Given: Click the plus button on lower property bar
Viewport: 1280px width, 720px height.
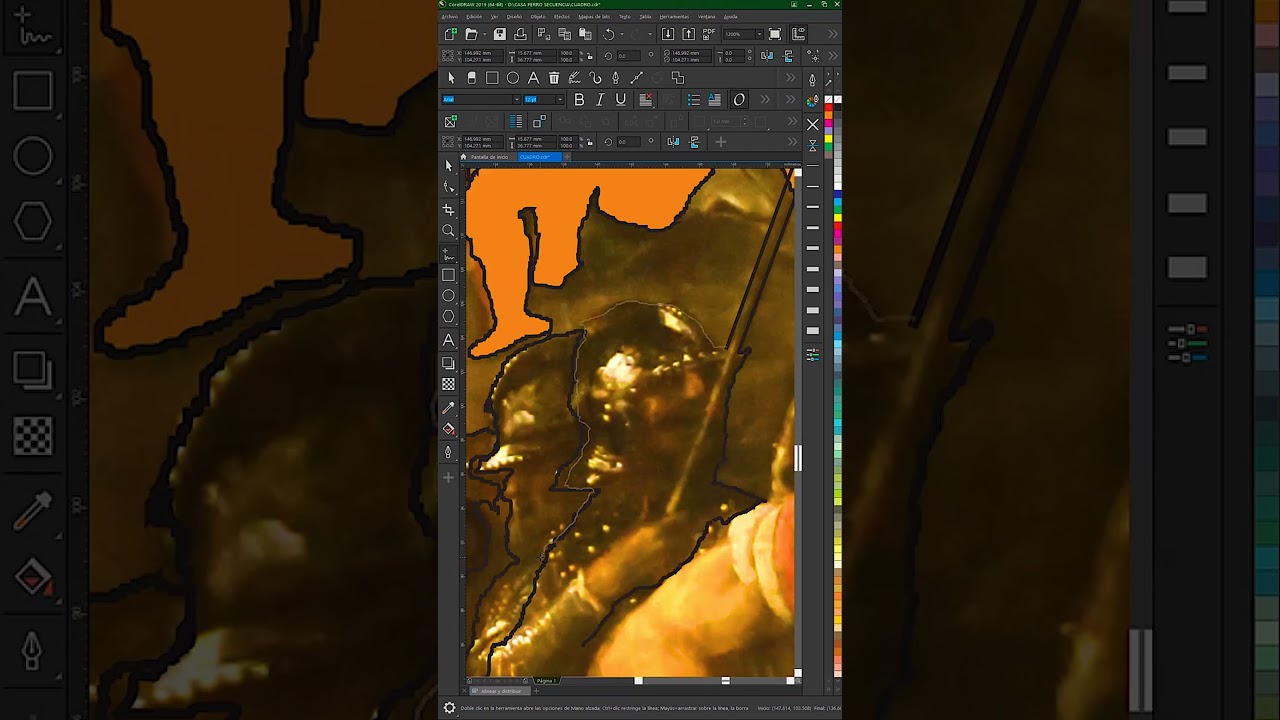Looking at the screenshot, I should (720, 142).
